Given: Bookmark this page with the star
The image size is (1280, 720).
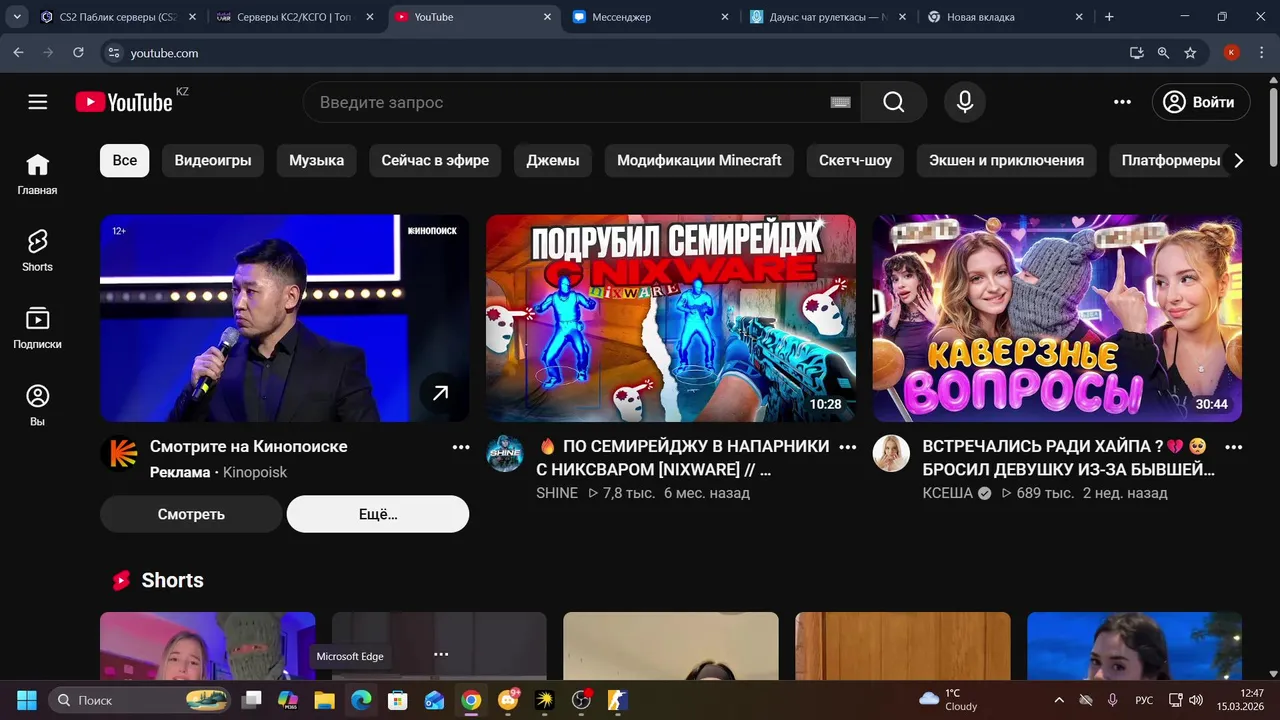Looking at the screenshot, I should click(x=1190, y=53).
